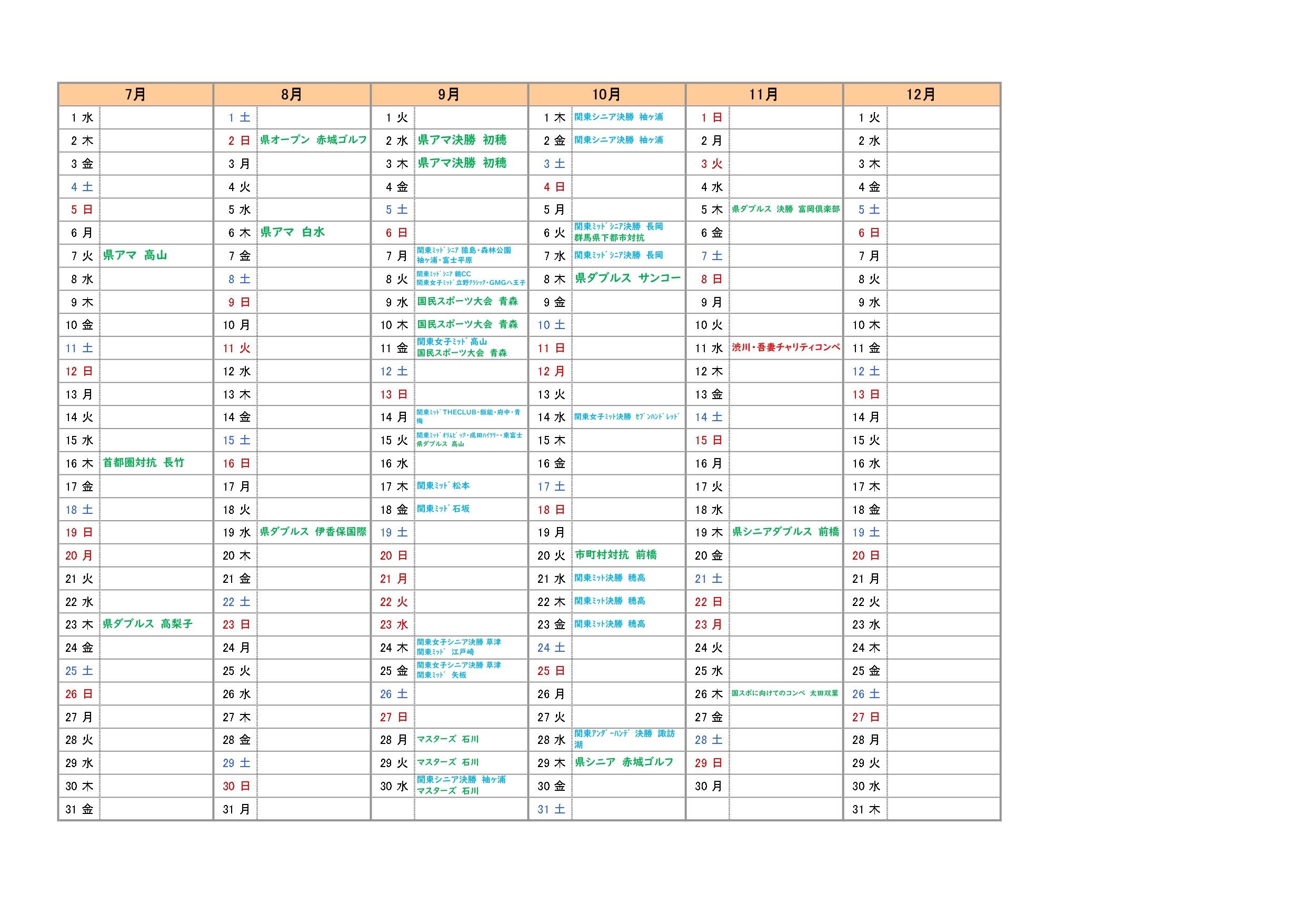Click the red 渋川・吾妻チャリティコンペ entry
The image size is (1306, 924).
(785, 347)
